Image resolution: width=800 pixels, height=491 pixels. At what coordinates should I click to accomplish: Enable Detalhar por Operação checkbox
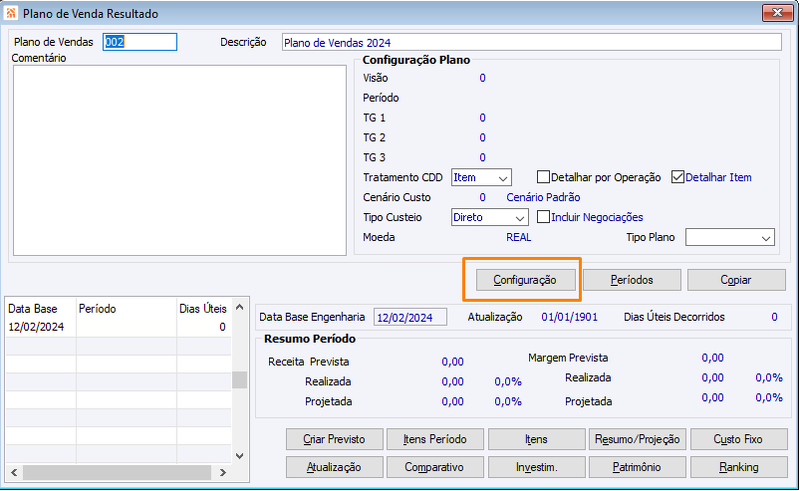point(543,177)
